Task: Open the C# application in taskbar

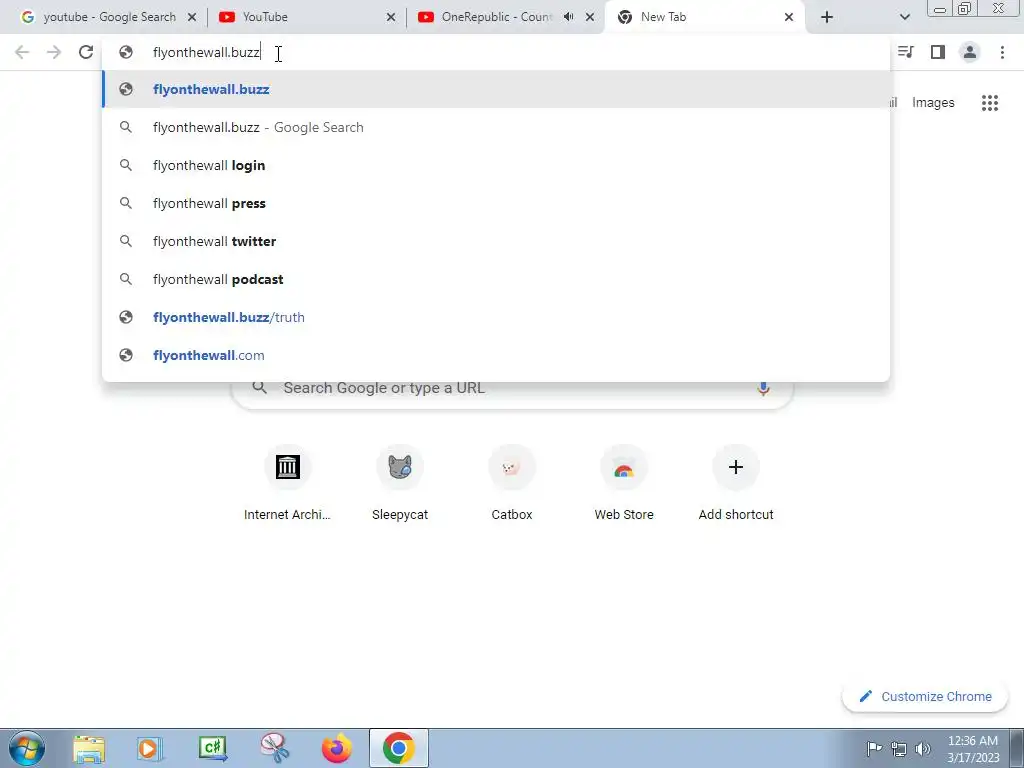Action: (213, 748)
